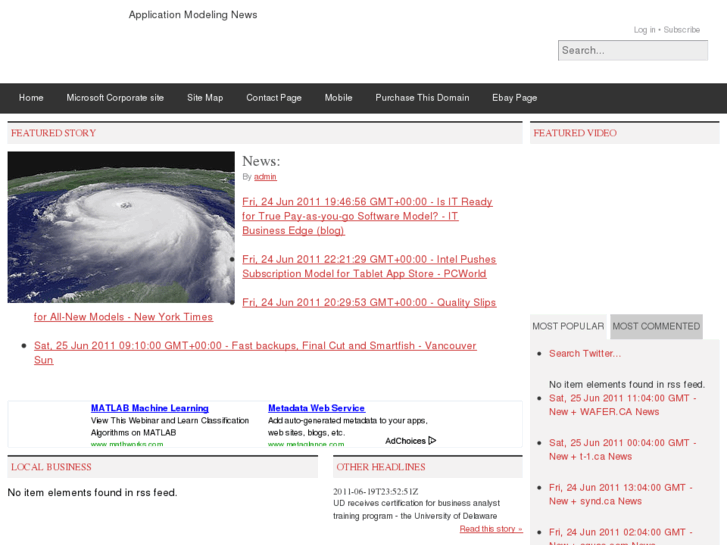Click the 2011-06-19T23:52:51Z timestamp
The image size is (727, 545).
[x=376, y=491]
